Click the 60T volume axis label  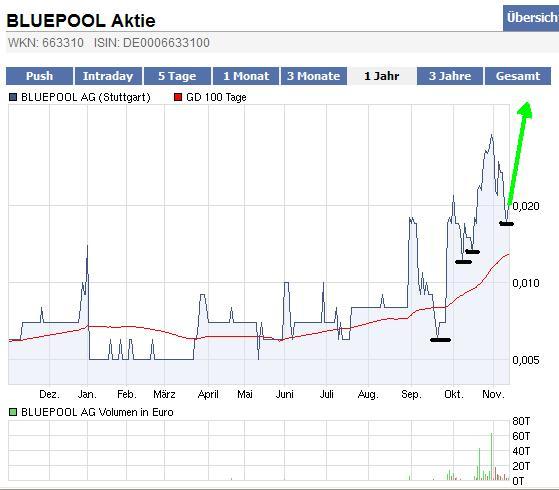(x=521, y=436)
